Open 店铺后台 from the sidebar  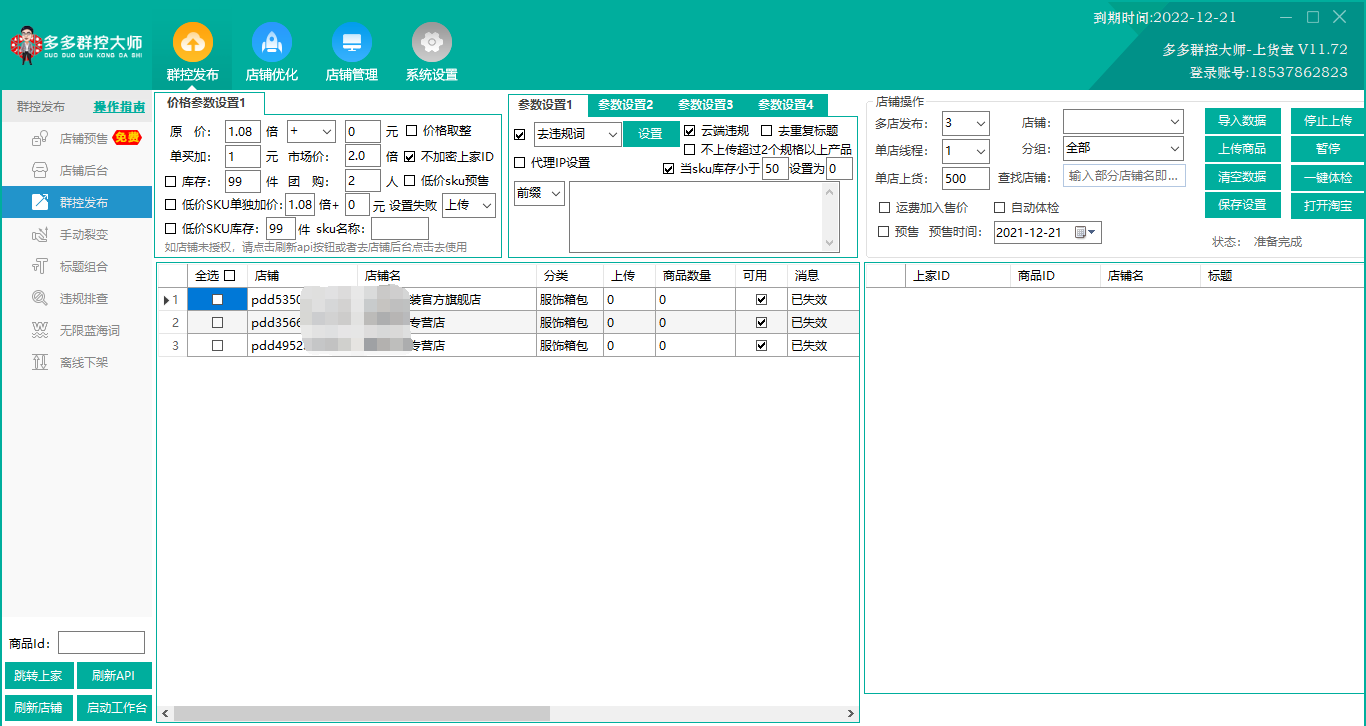point(83,171)
